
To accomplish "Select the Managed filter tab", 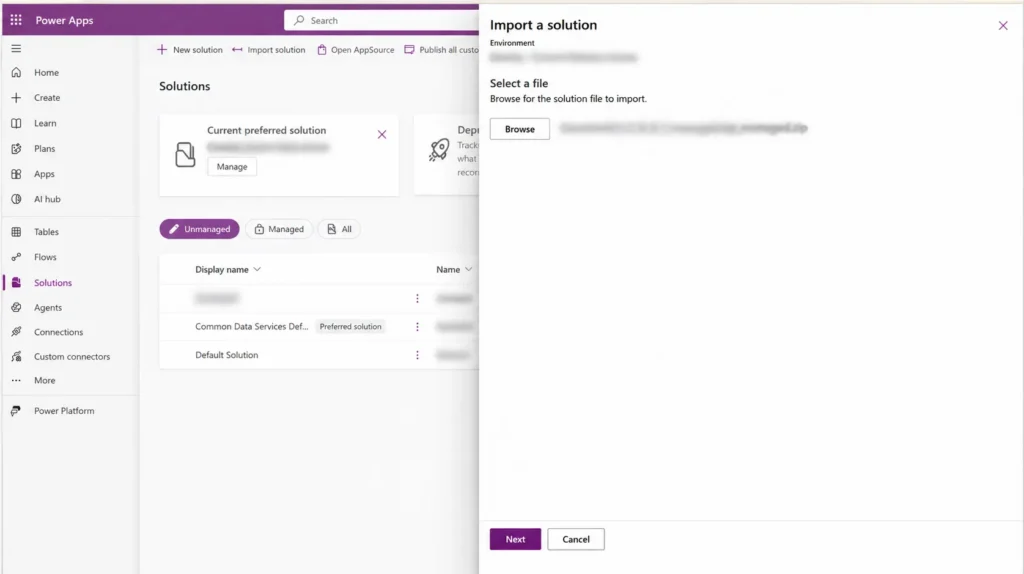I will tap(279, 229).
